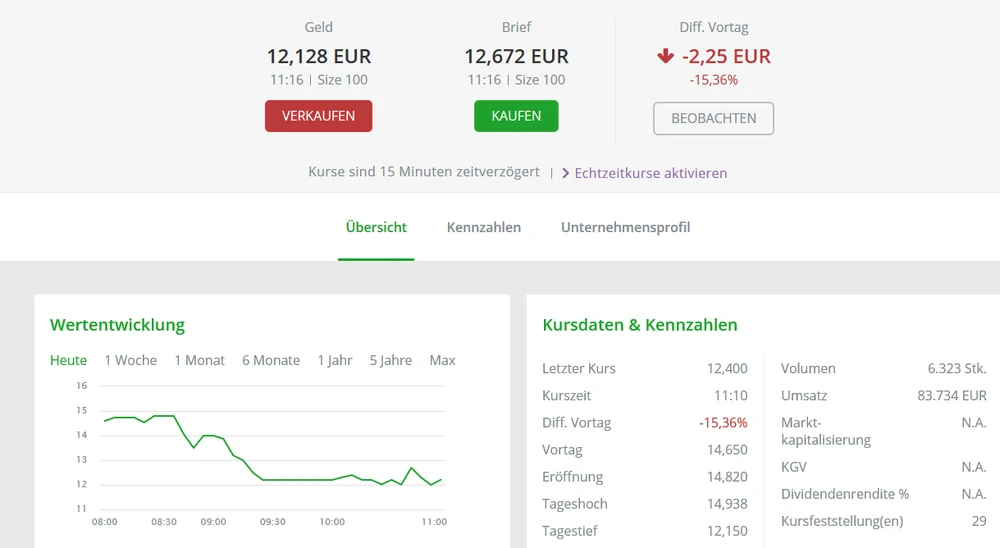Open the Echtzeitkurse aktivieren link

pos(650,173)
